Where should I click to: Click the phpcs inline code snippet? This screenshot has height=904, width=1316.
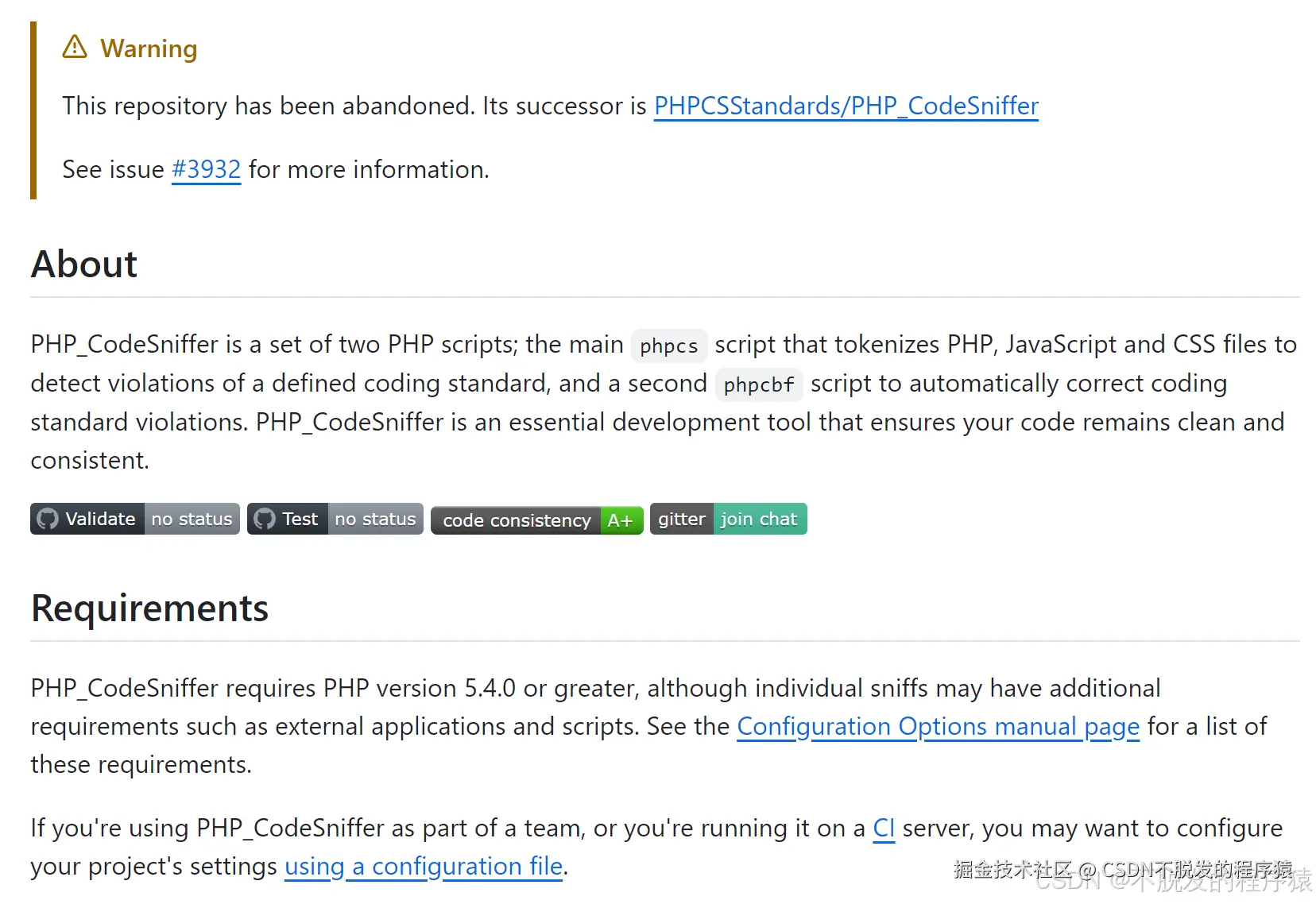pos(669,346)
